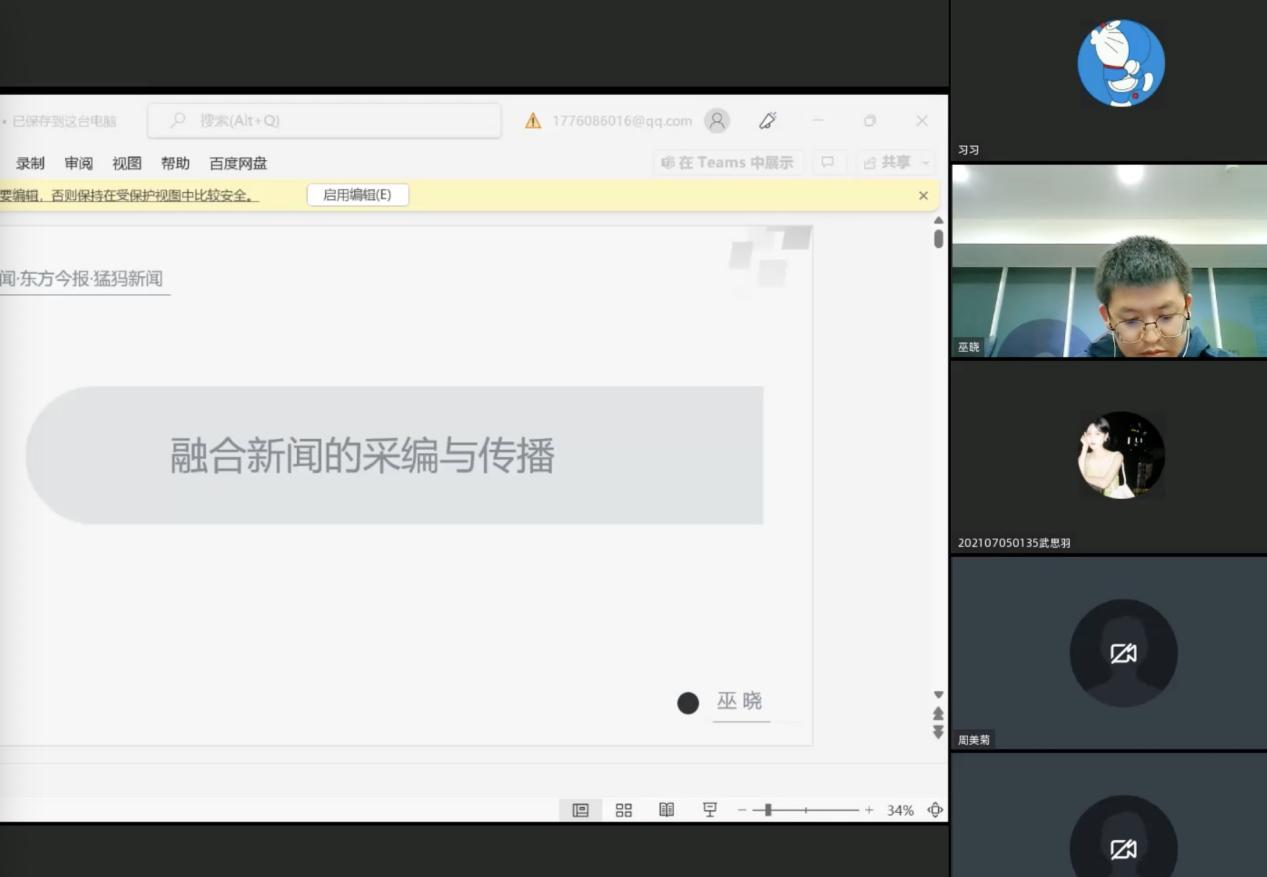Click the account warning triangle icon
Viewport: 1267px width, 877px height.
point(533,121)
